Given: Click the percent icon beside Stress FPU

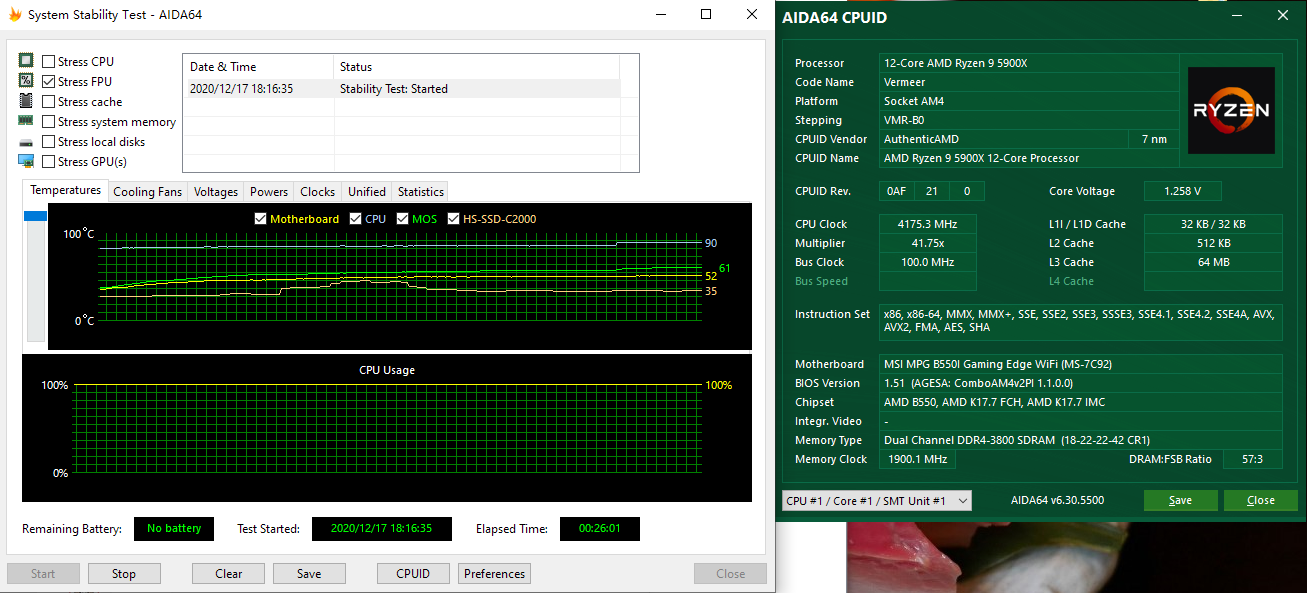Looking at the screenshot, I should click(x=26, y=81).
